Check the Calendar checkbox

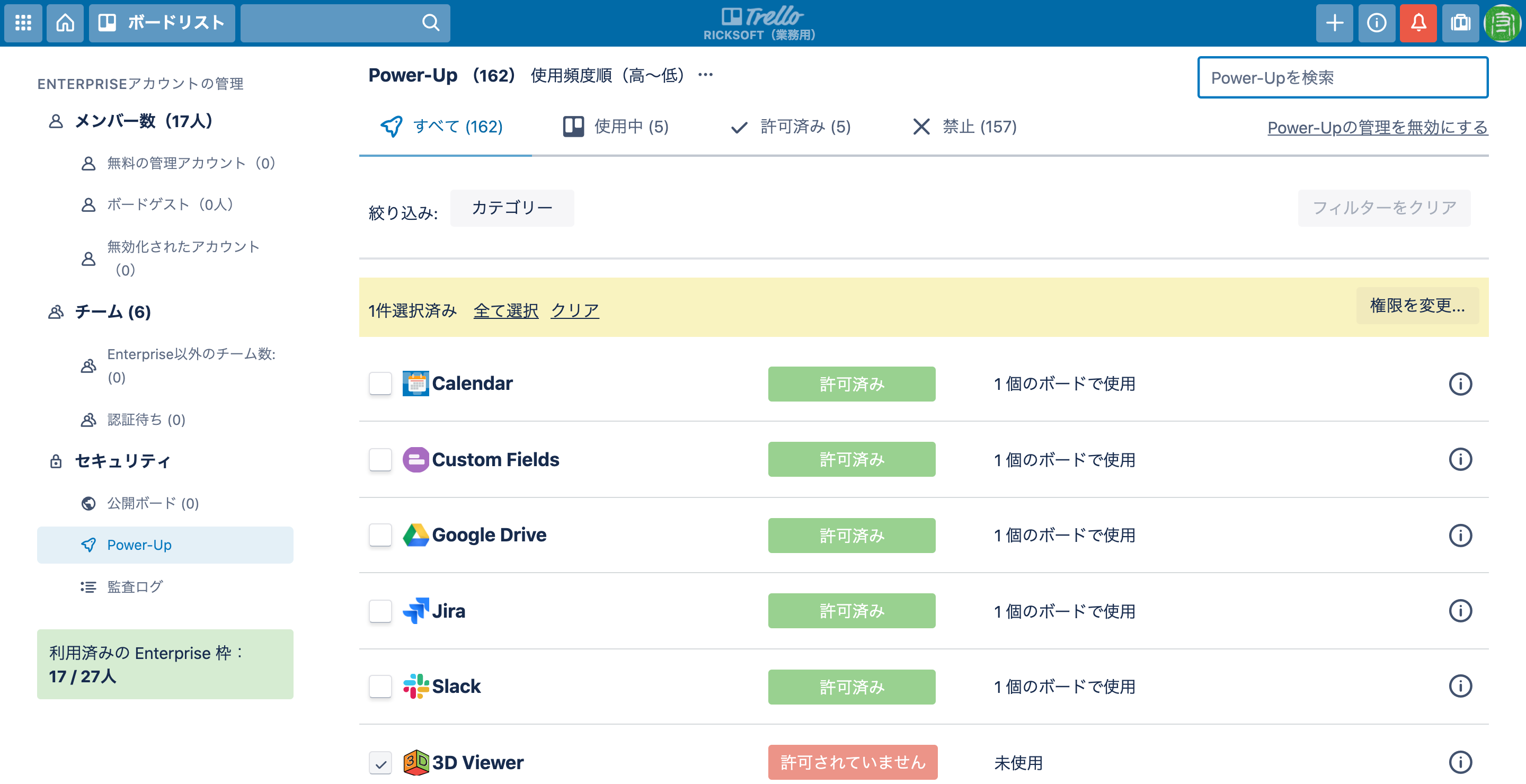380,384
